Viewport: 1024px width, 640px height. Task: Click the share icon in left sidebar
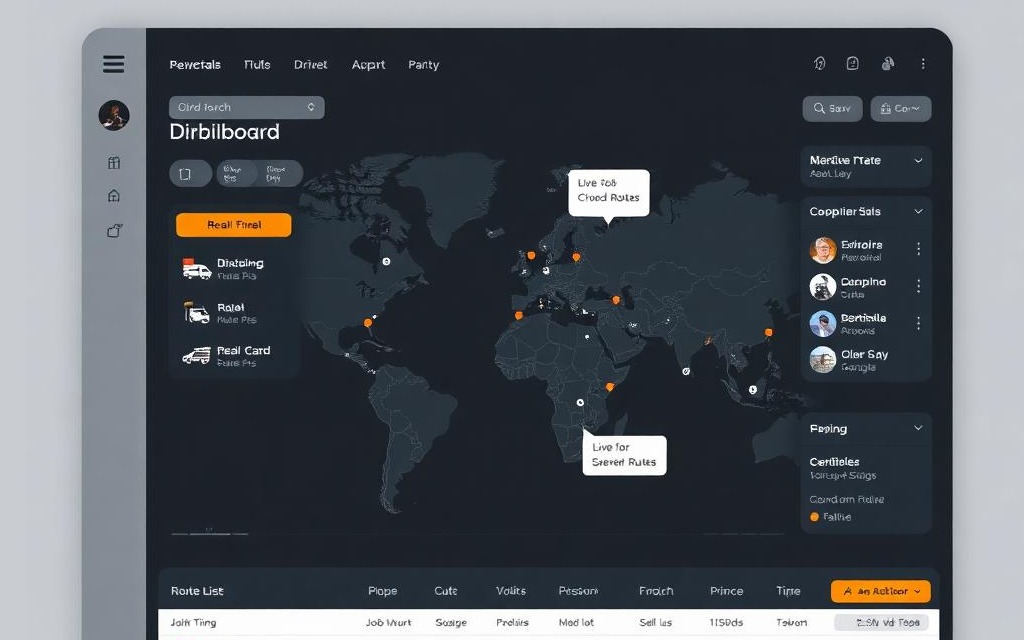[x=114, y=231]
